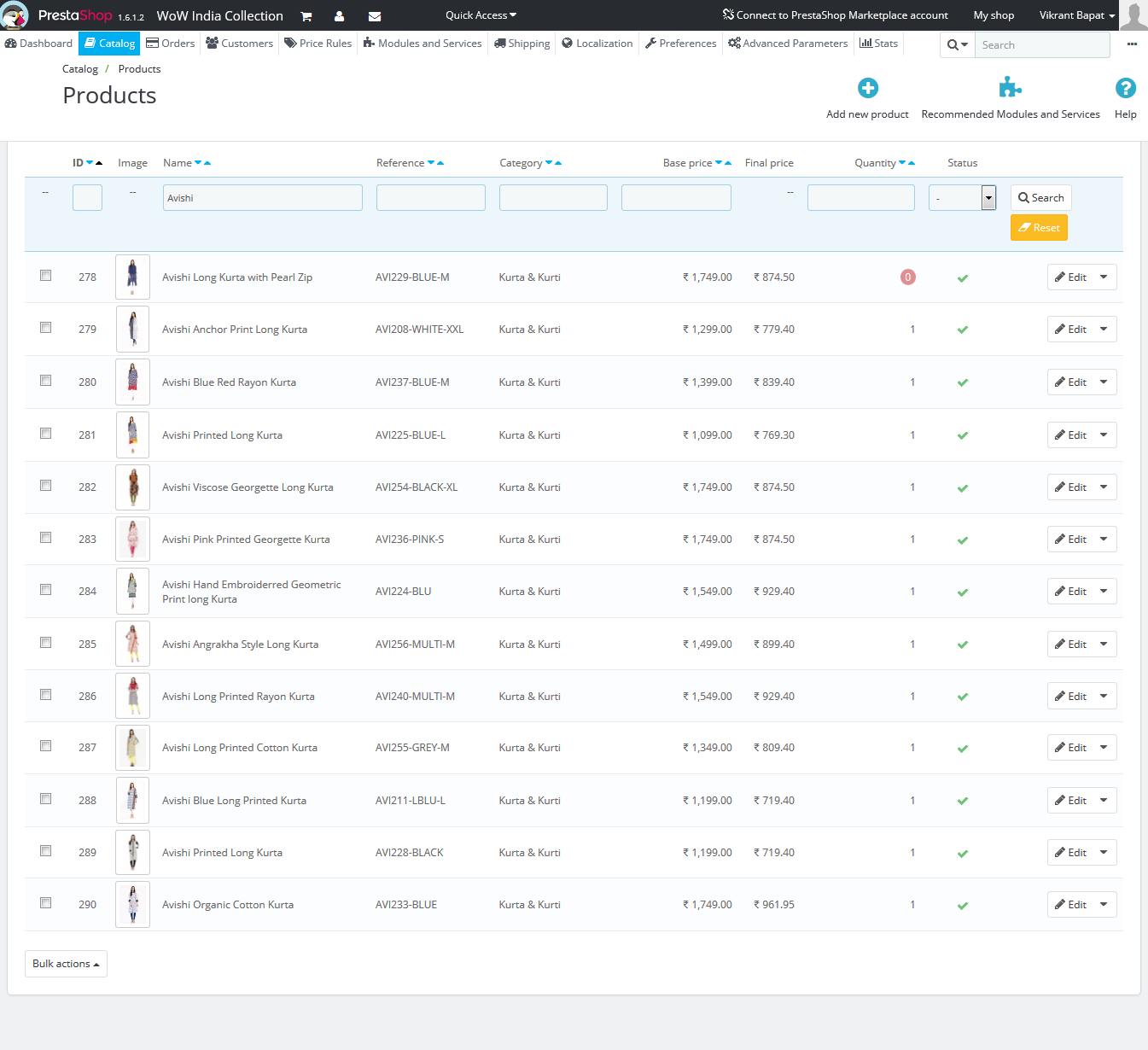
Task: Toggle the green status checkmark for product 282
Action: coord(963,488)
